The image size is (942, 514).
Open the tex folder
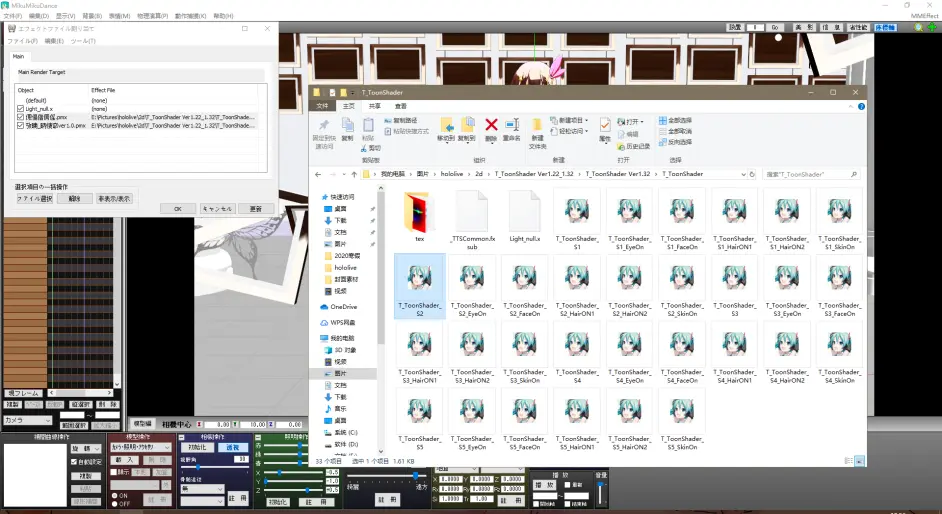(x=419, y=217)
